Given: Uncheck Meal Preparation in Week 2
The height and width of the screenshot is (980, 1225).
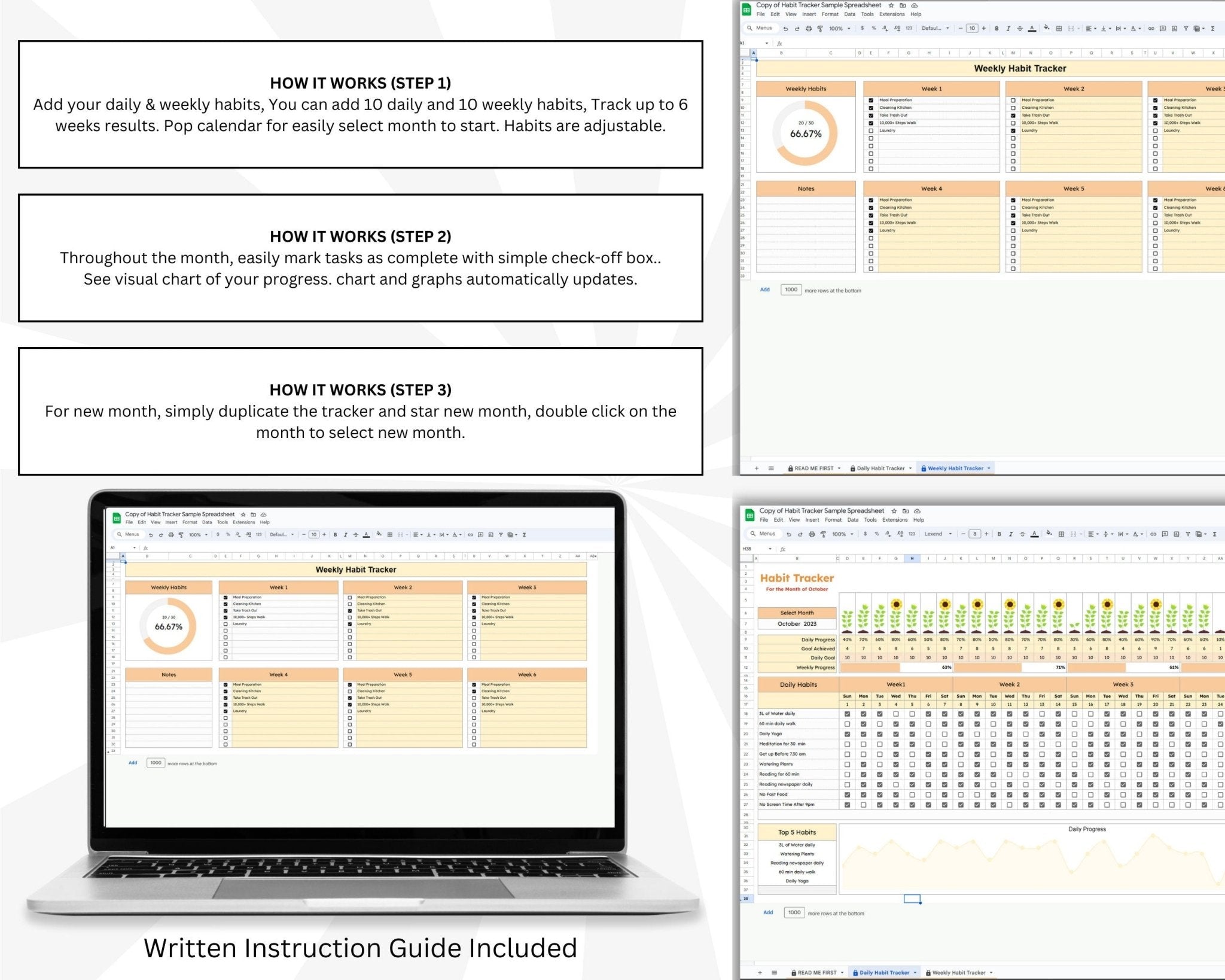Looking at the screenshot, I should click(x=1013, y=100).
